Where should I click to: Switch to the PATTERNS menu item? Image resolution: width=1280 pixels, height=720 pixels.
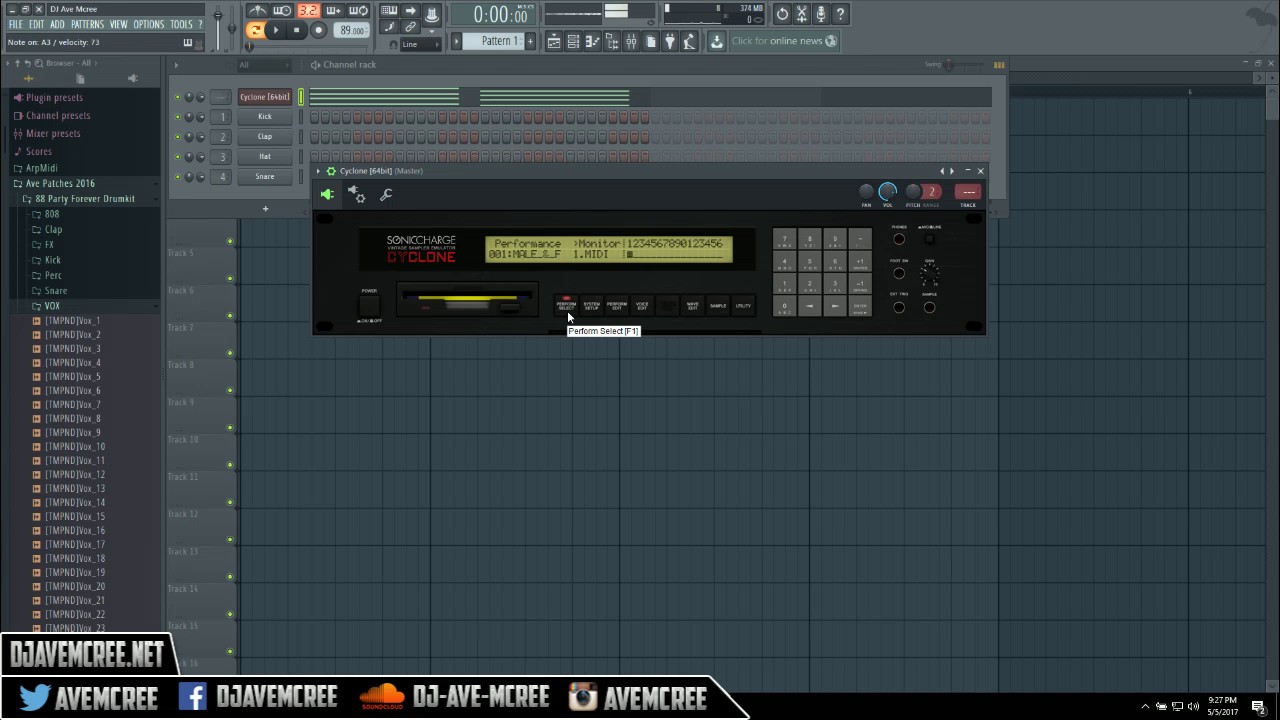[x=90, y=24]
